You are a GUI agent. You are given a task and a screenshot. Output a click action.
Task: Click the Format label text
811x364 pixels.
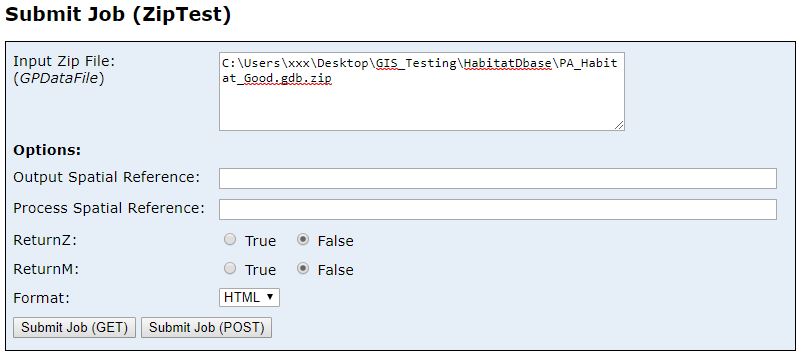pyautogui.click(x=41, y=298)
